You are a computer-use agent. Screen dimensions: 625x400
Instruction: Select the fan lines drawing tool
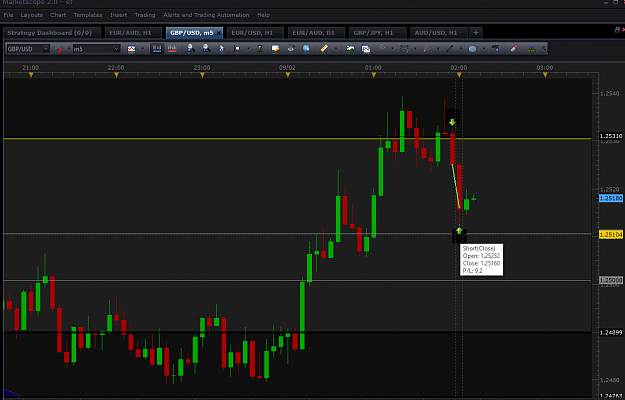[427, 48]
